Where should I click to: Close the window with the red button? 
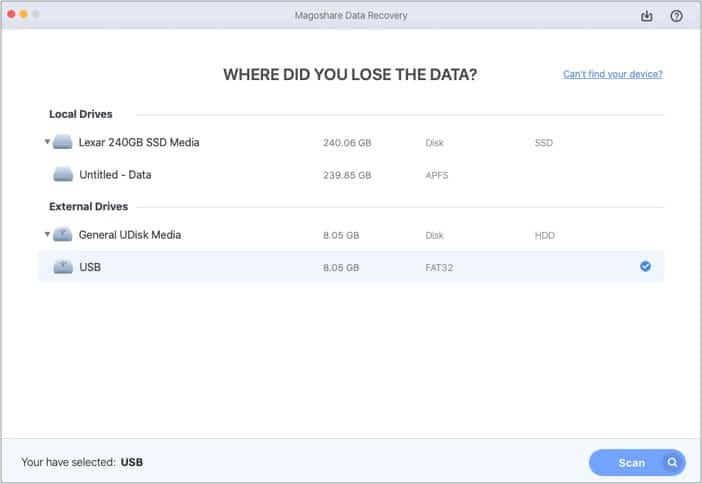[x=11, y=14]
